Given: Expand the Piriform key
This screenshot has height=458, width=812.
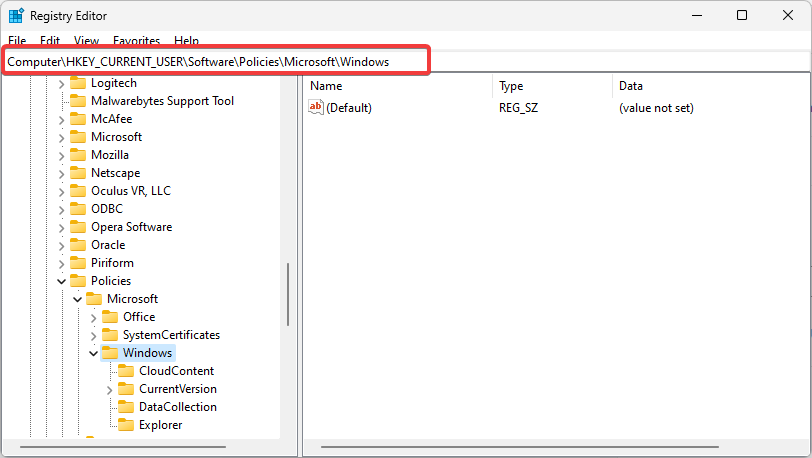Looking at the screenshot, I should point(61,264).
